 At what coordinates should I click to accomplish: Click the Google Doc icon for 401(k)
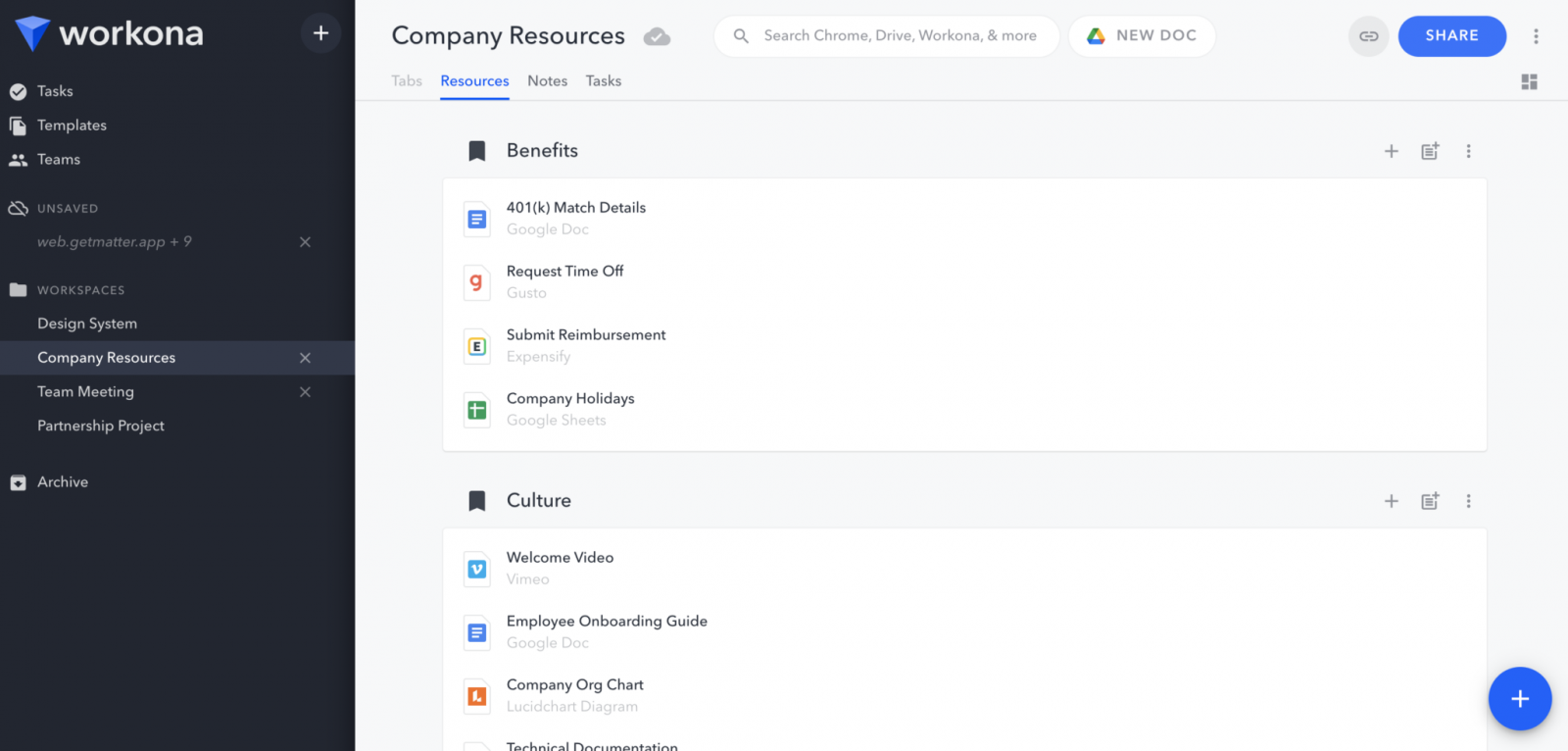tap(477, 219)
